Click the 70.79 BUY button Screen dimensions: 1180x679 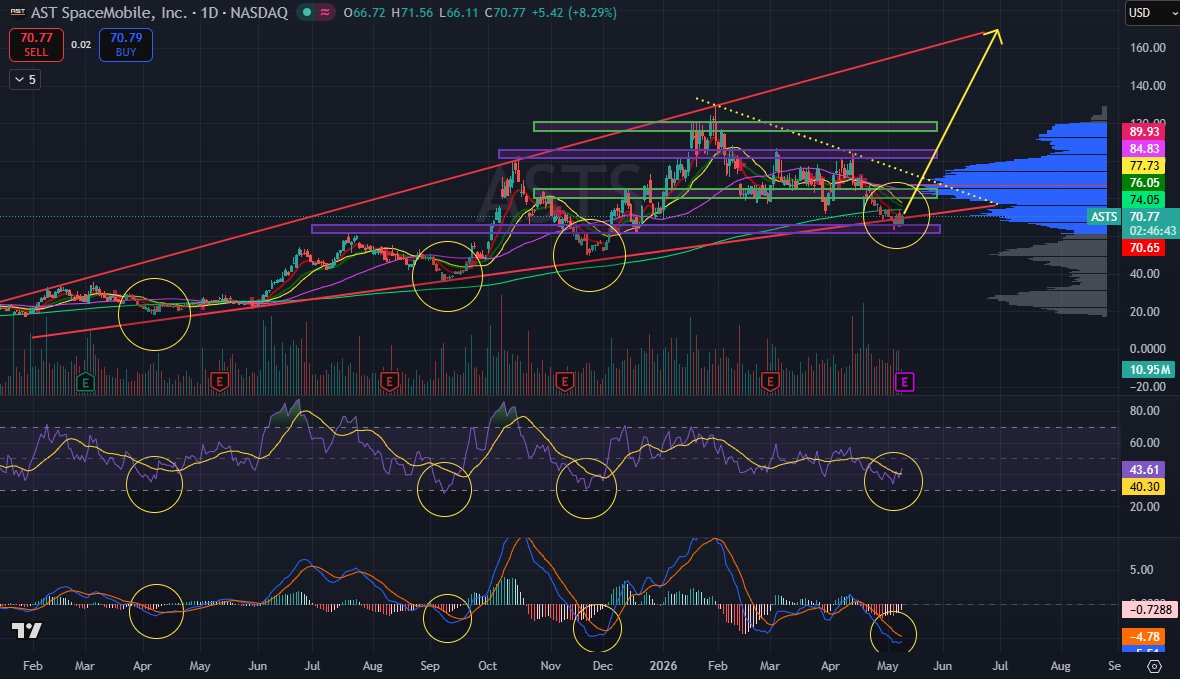tap(126, 44)
